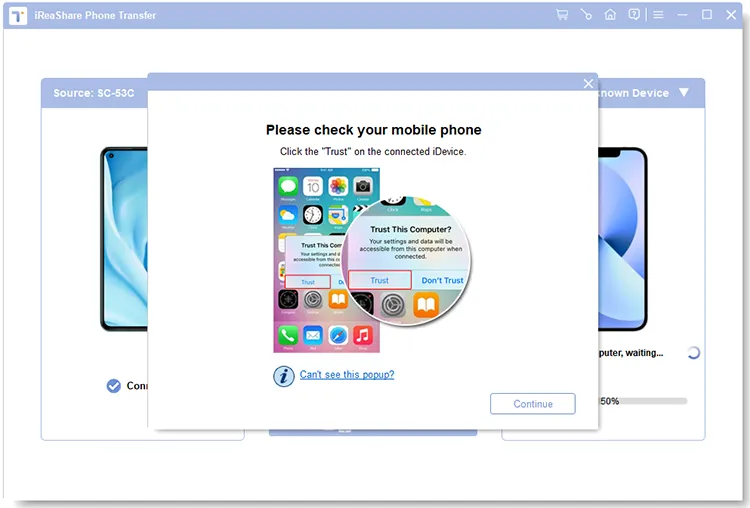The image size is (750, 508).
Task: Go to the home icon in title bar
Action: click(x=610, y=15)
